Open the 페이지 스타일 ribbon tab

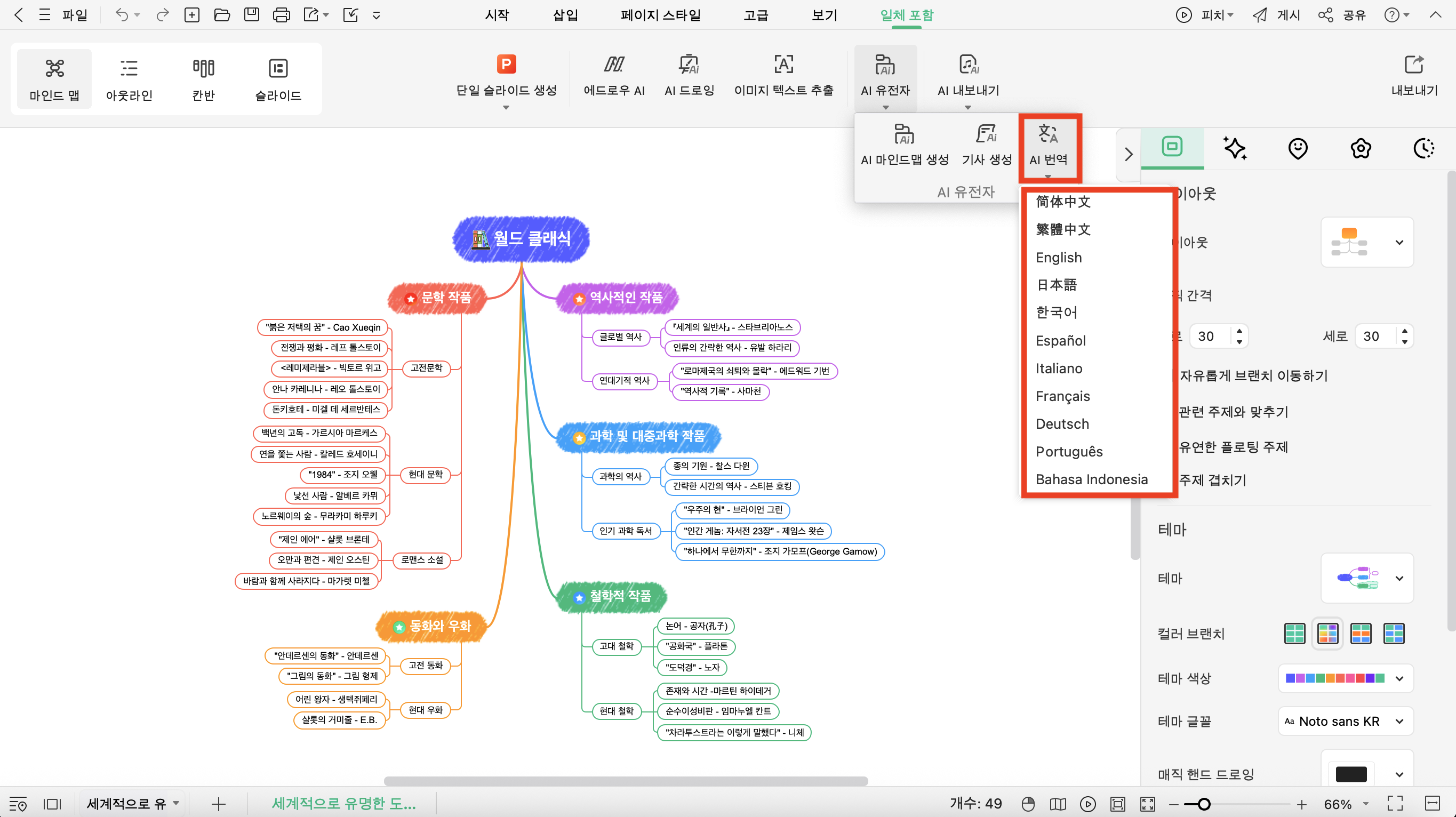click(660, 15)
